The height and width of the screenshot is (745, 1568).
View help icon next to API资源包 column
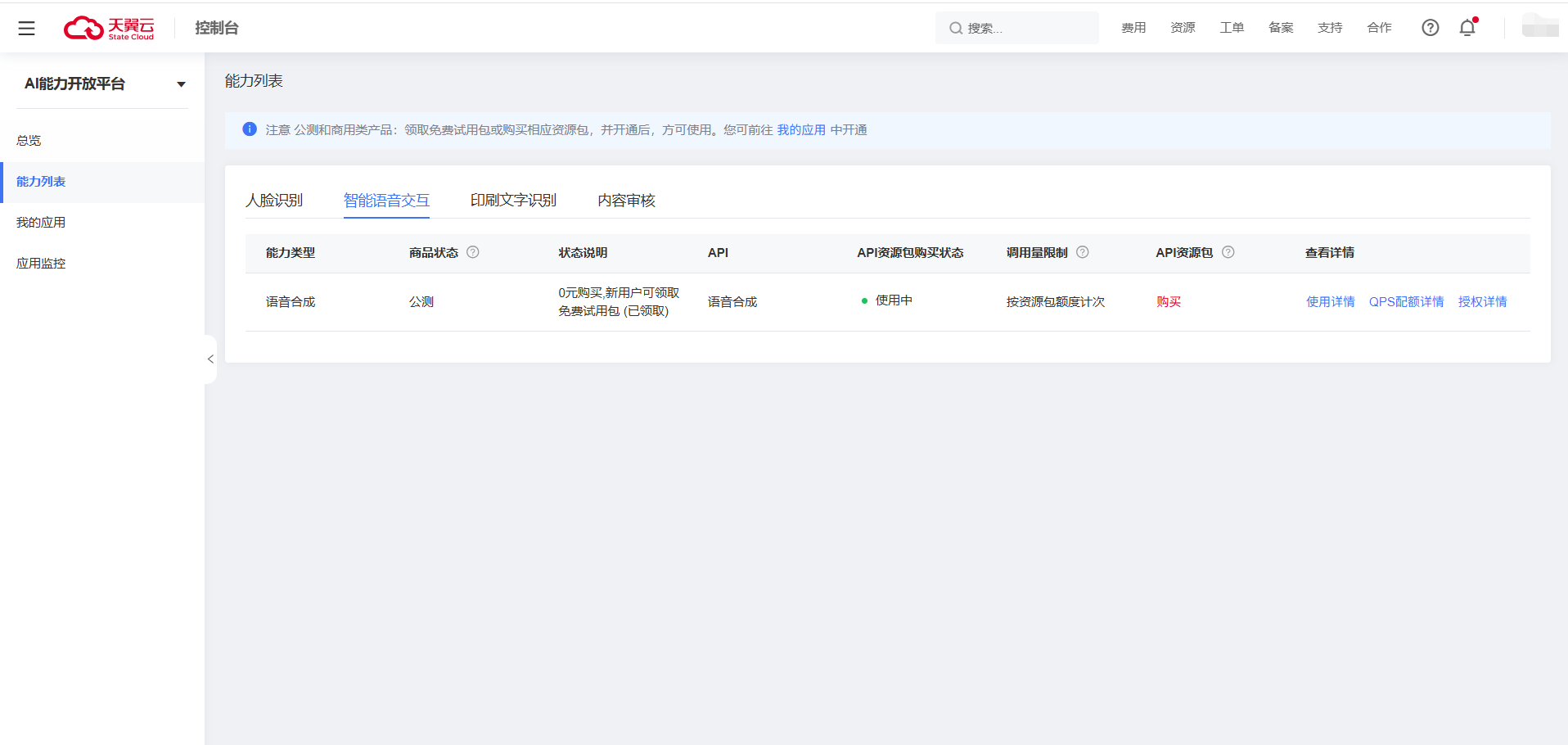click(x=1228, y=252)
